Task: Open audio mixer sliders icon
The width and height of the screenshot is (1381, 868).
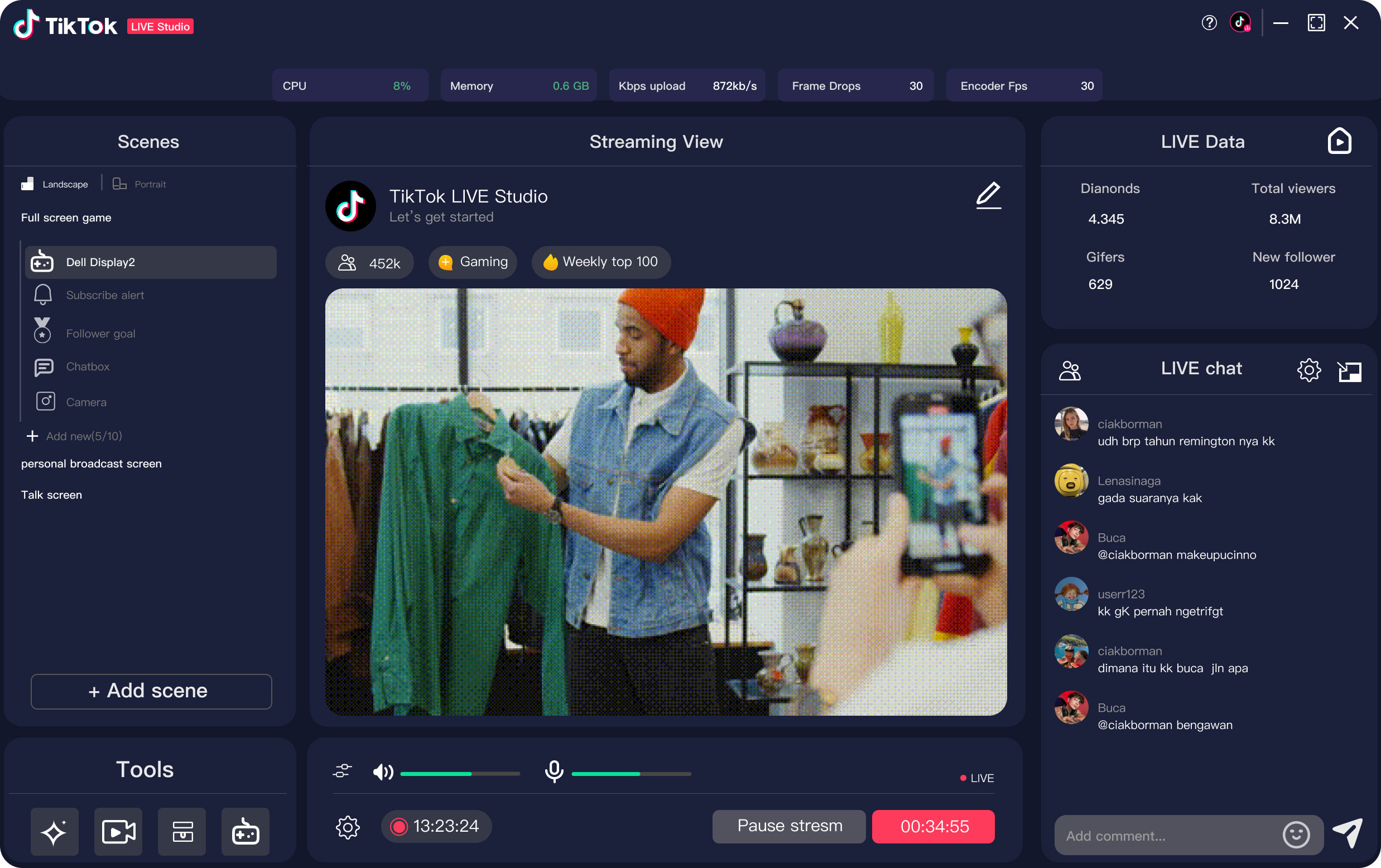Action: [342, 771]
